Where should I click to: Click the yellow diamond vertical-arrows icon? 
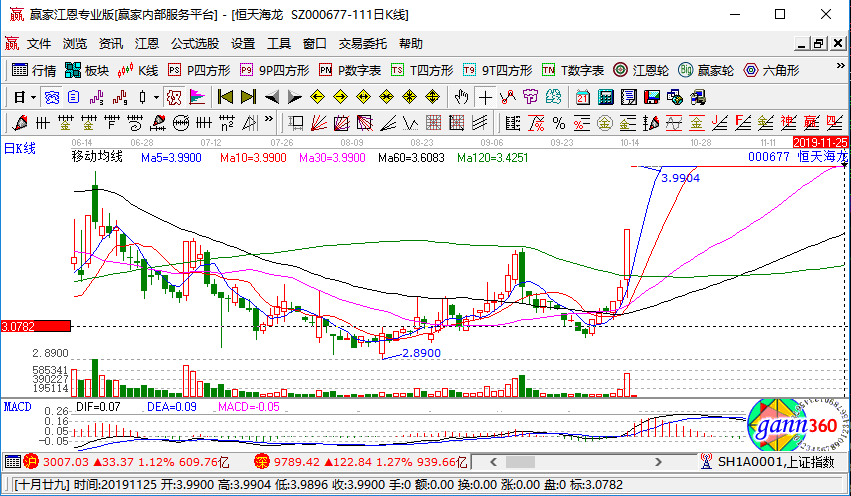(x=433, y=98)
